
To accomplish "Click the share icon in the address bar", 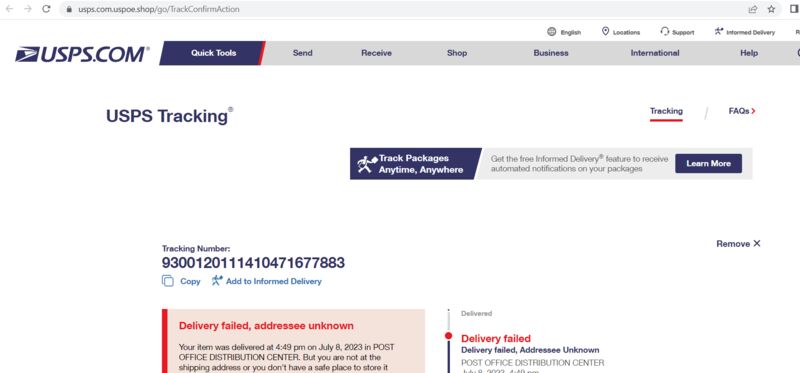I will coord(752,9).
